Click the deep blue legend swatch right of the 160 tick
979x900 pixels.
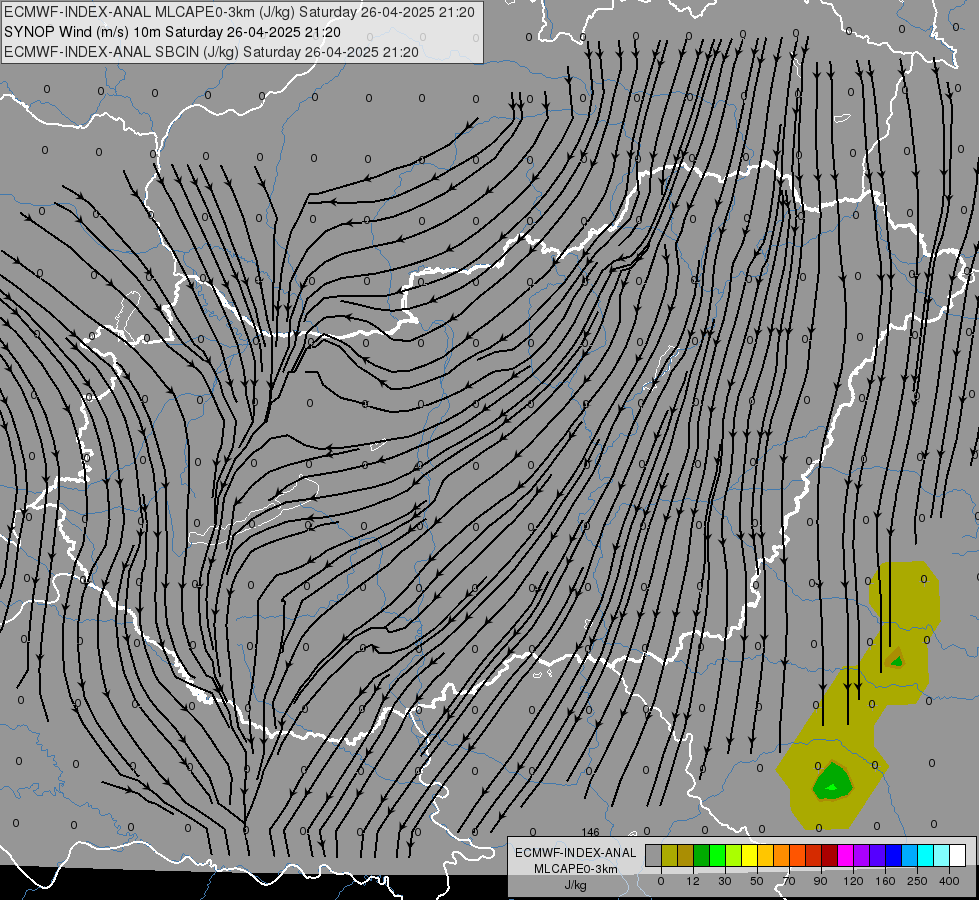click(893, 855)
